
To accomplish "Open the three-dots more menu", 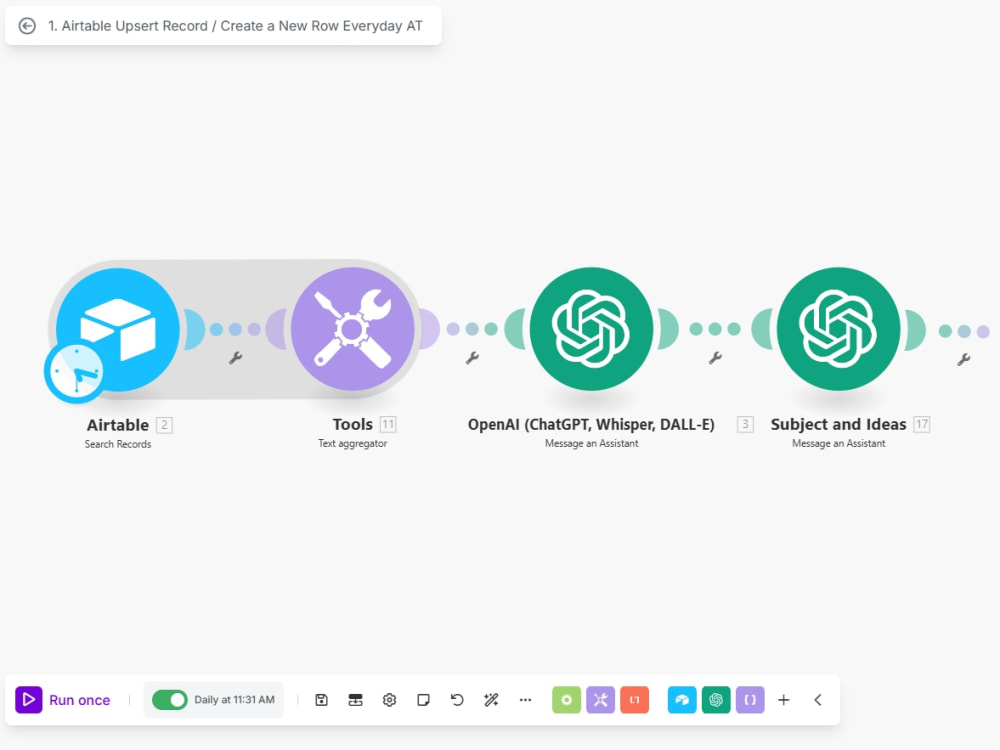I will tap(525, 700).
